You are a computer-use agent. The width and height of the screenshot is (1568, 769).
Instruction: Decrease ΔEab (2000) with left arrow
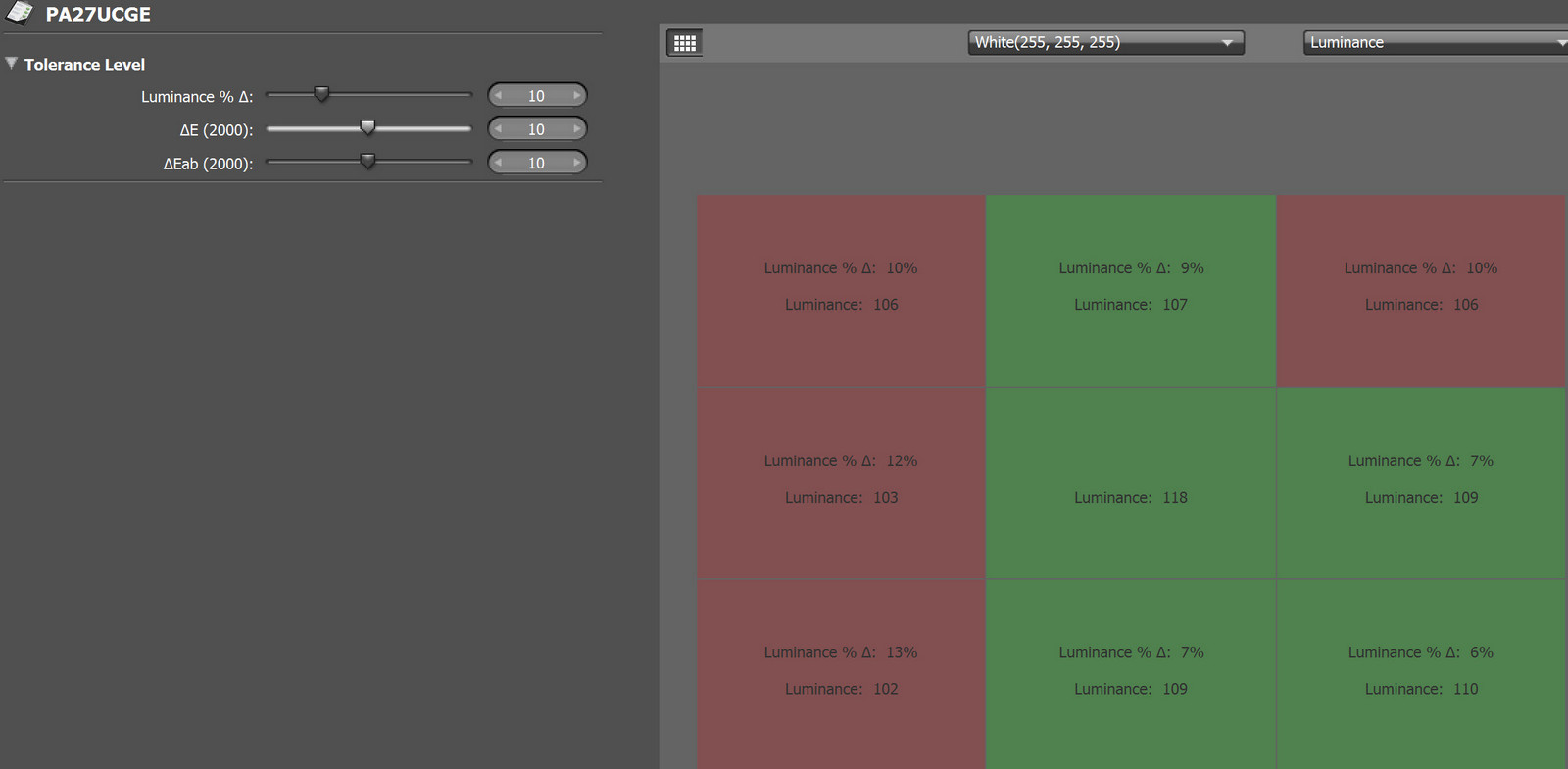499,163
